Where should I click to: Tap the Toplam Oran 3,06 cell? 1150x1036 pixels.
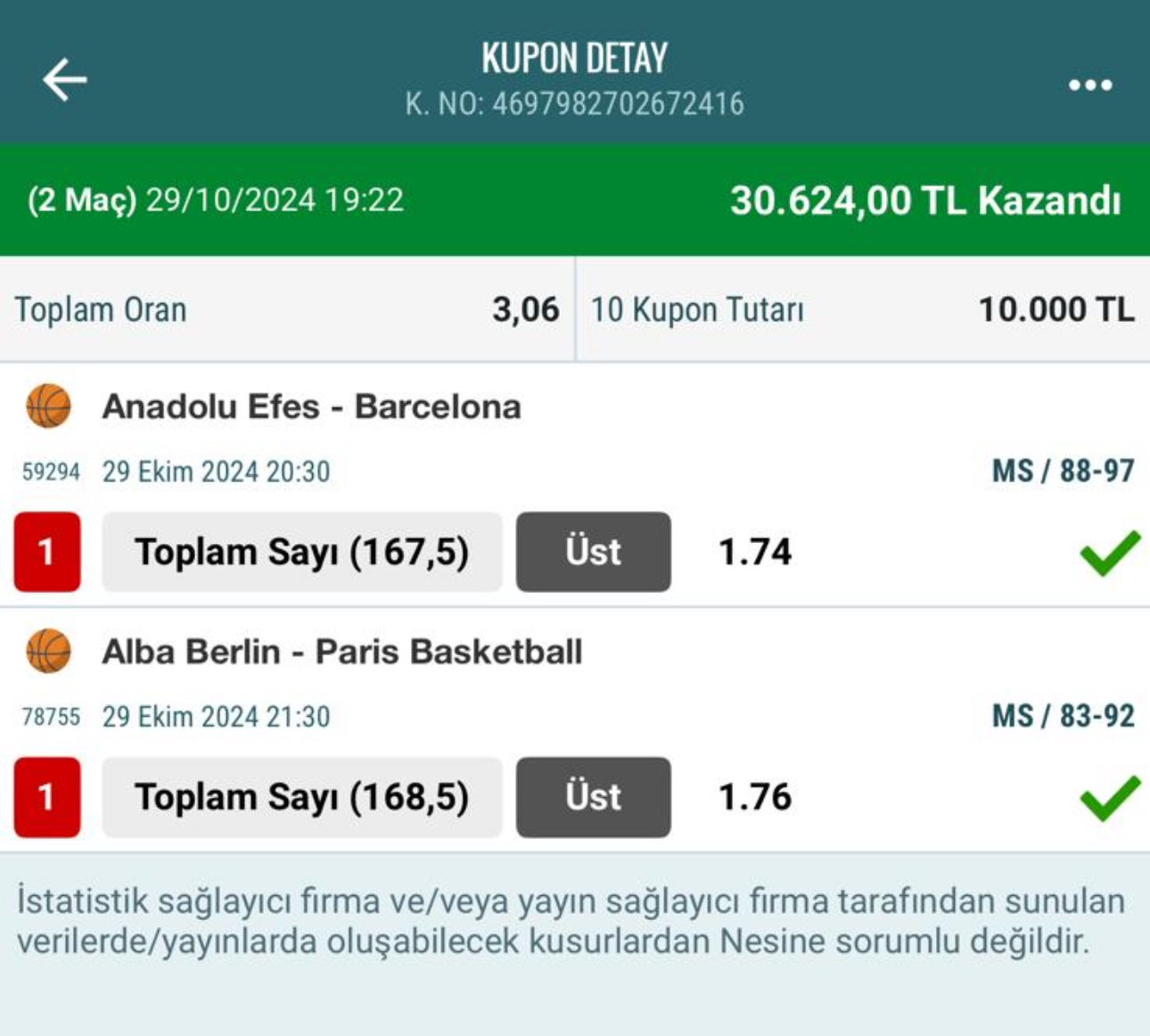click(x=286, y=309)
